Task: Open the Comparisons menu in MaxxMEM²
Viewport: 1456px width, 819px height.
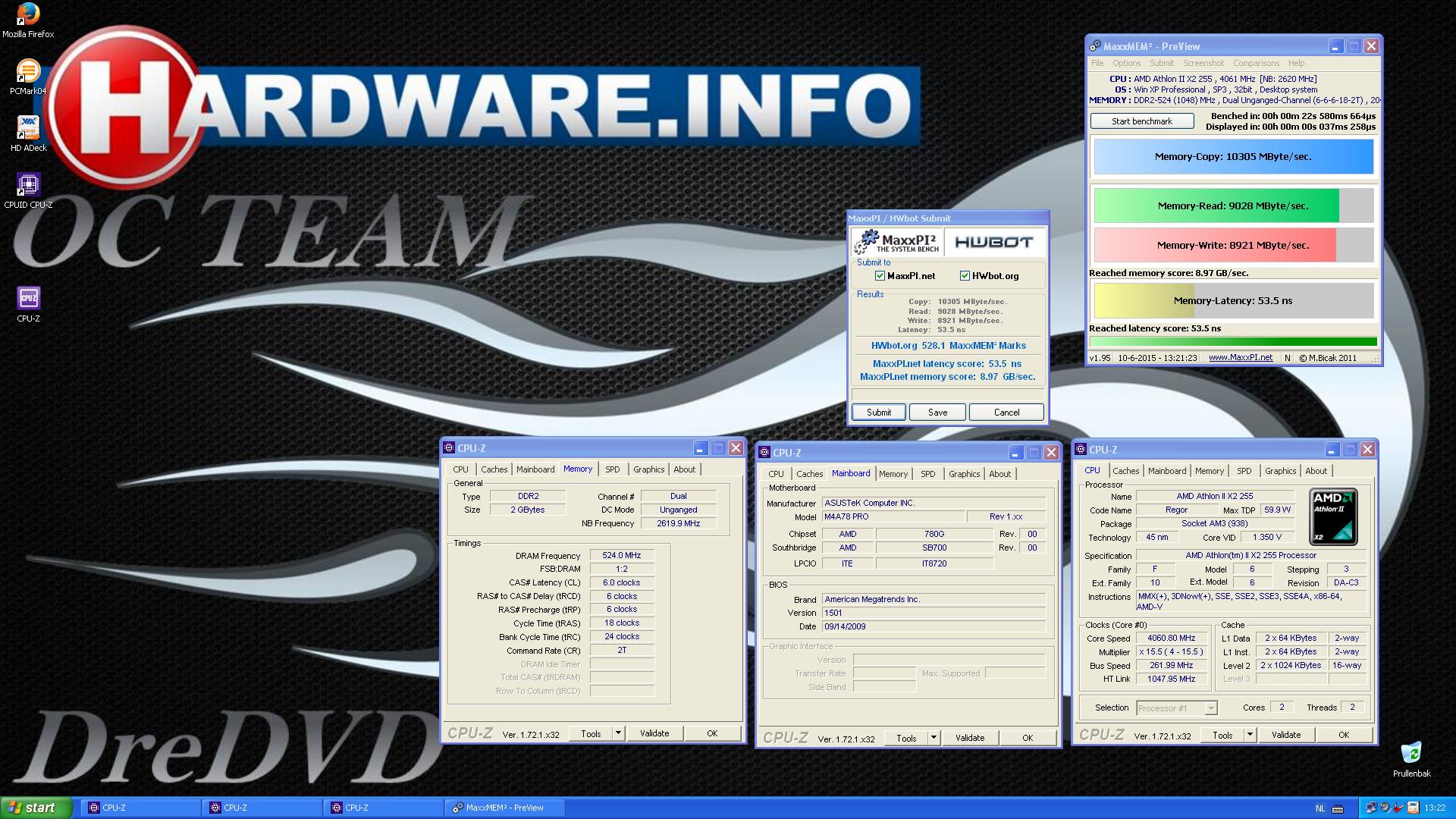Action: click(1256, 63)
